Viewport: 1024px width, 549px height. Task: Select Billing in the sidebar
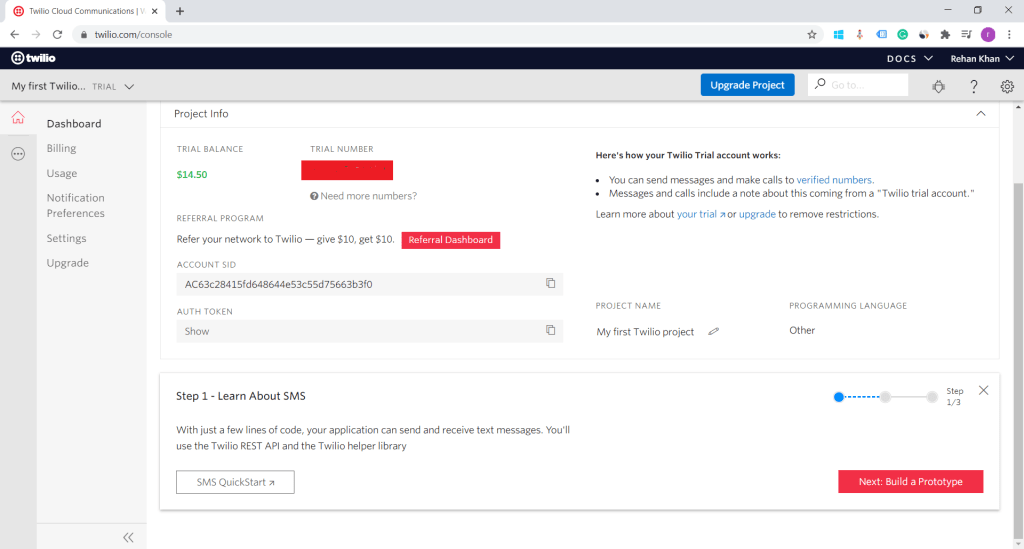pyautogui.click(x=61, y=148)
